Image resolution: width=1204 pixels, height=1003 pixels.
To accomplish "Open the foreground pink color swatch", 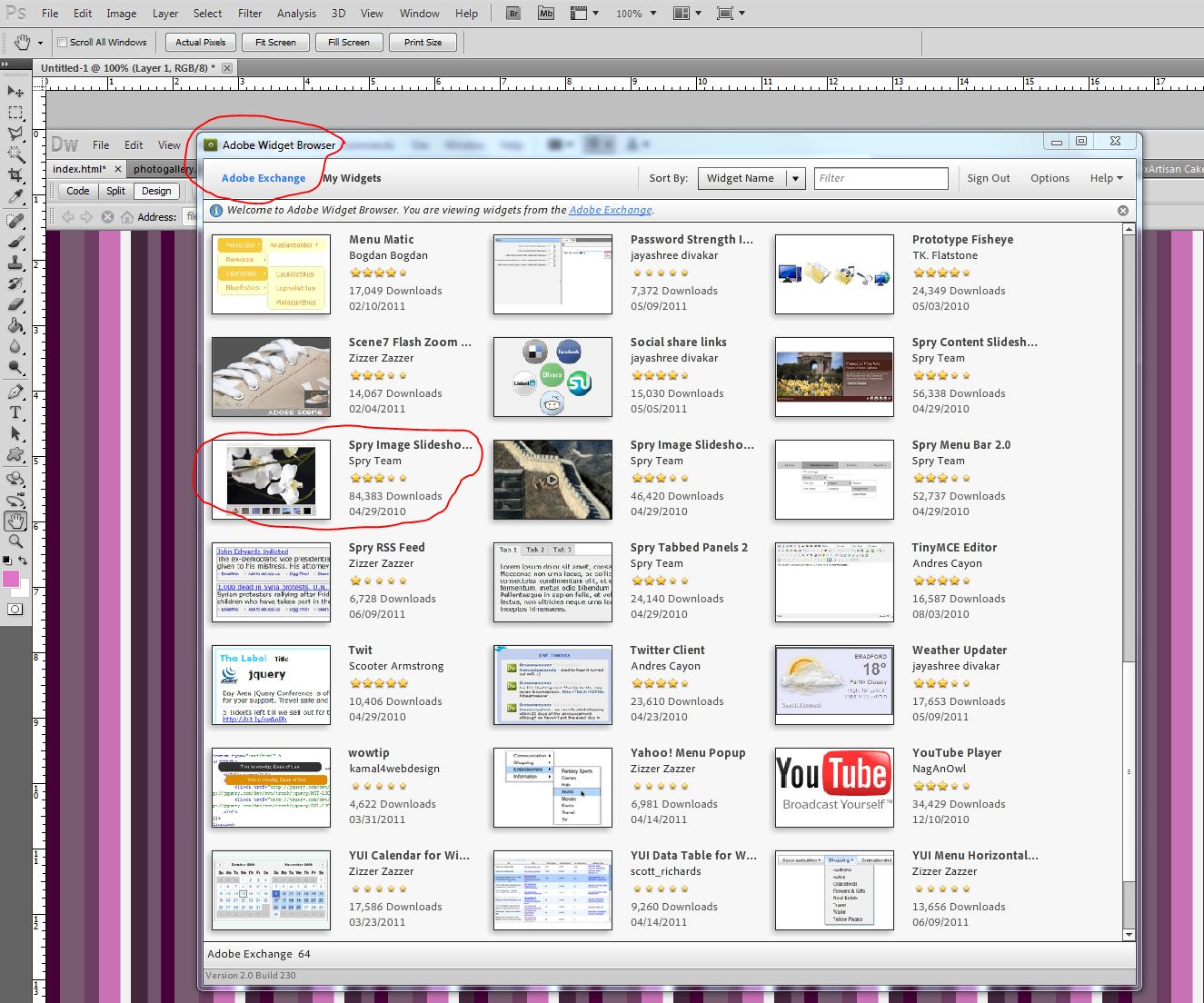I will (11, 579).
